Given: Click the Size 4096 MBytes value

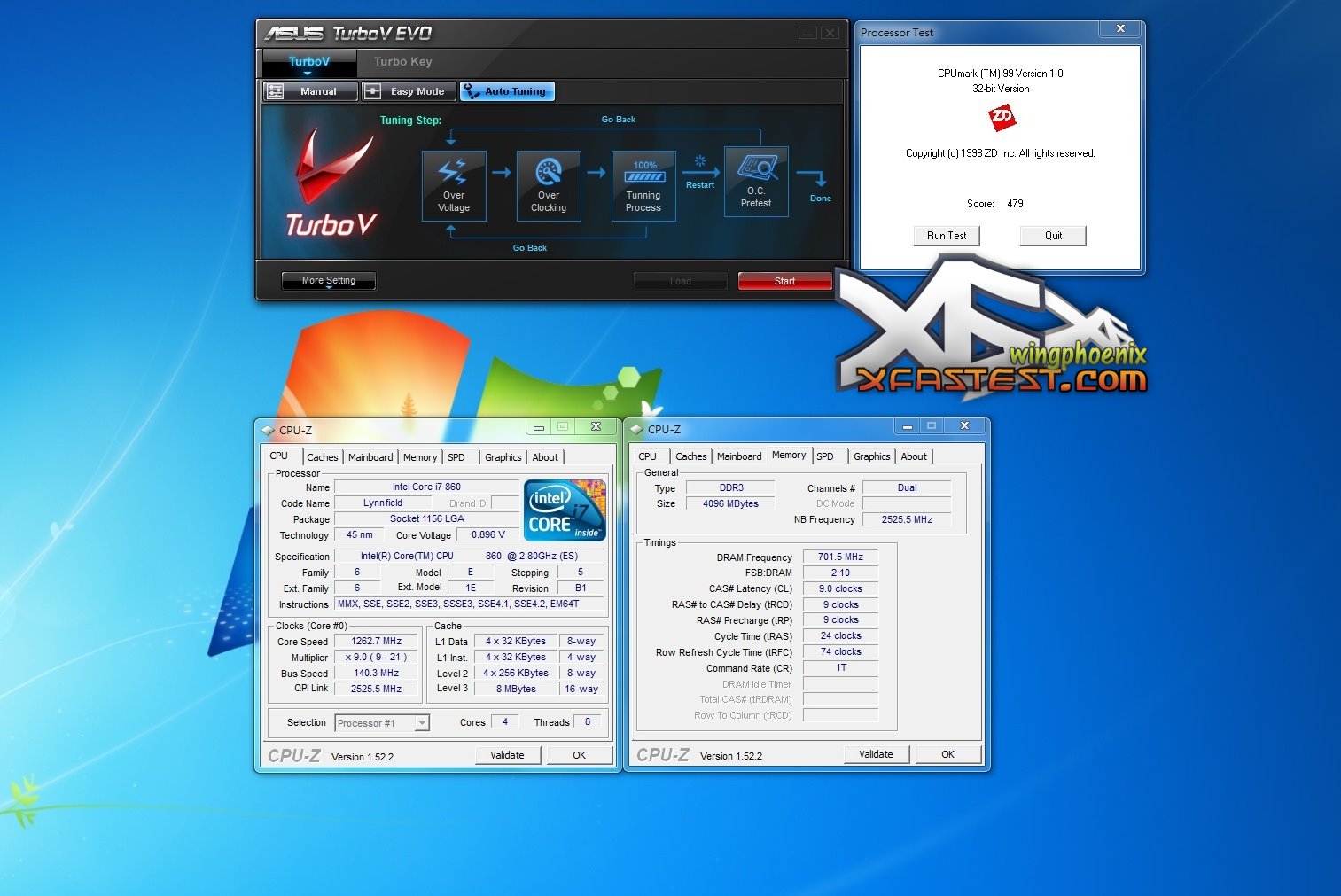Looking at the screenshot, I should (x=730, y=504).
